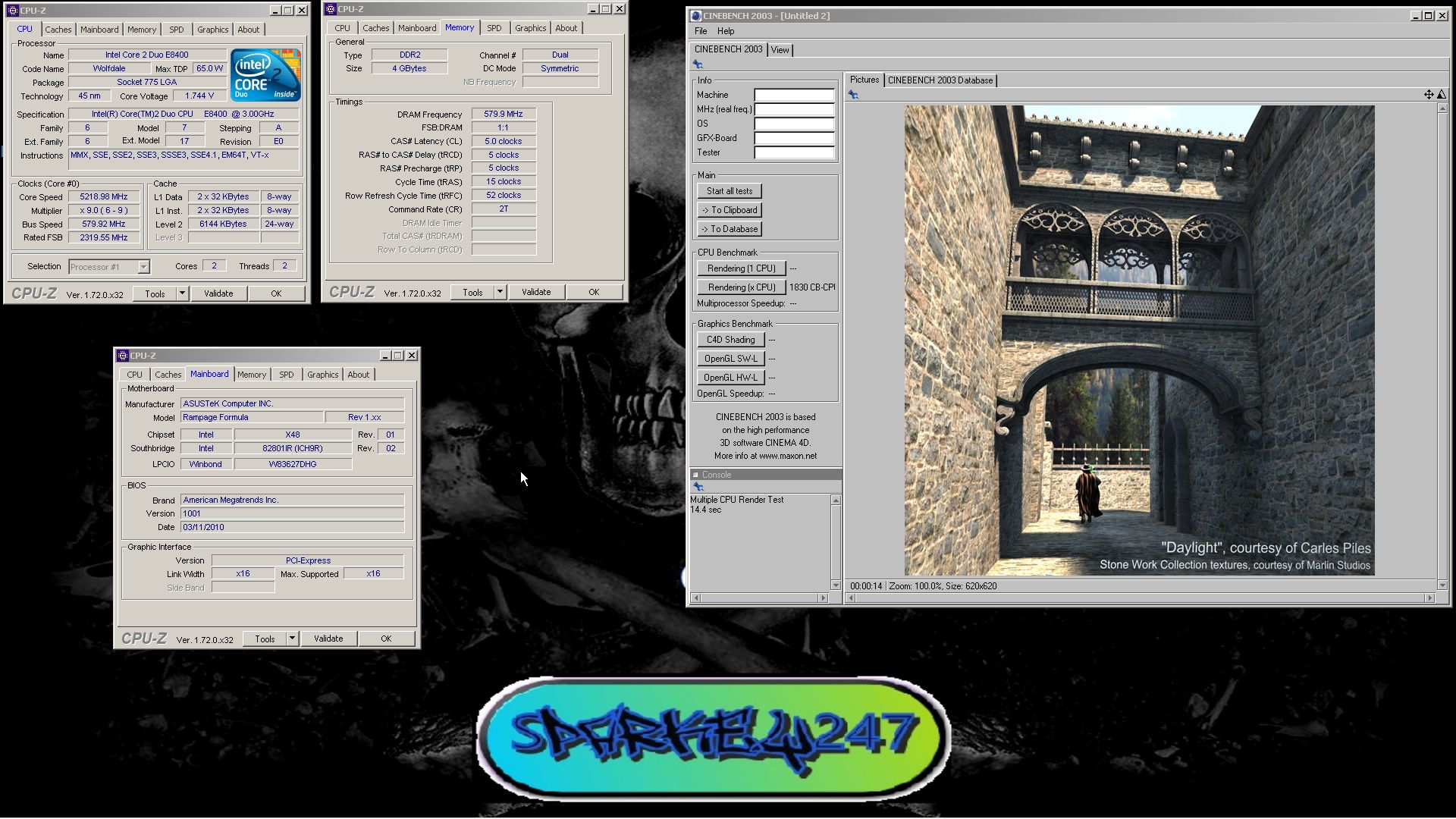Click the DRAM Frequency value 579.9 MHz

click(x=504, y=115)
